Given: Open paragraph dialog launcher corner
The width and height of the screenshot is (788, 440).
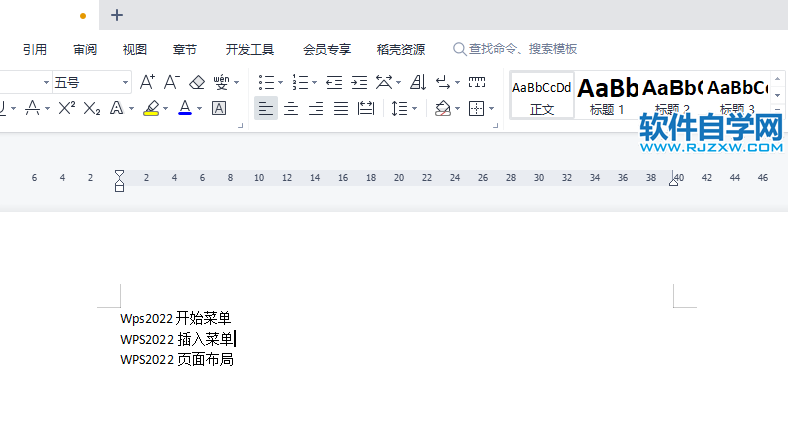Looking at the screenshot, I should pyautogui.click(x=496, y=126).
